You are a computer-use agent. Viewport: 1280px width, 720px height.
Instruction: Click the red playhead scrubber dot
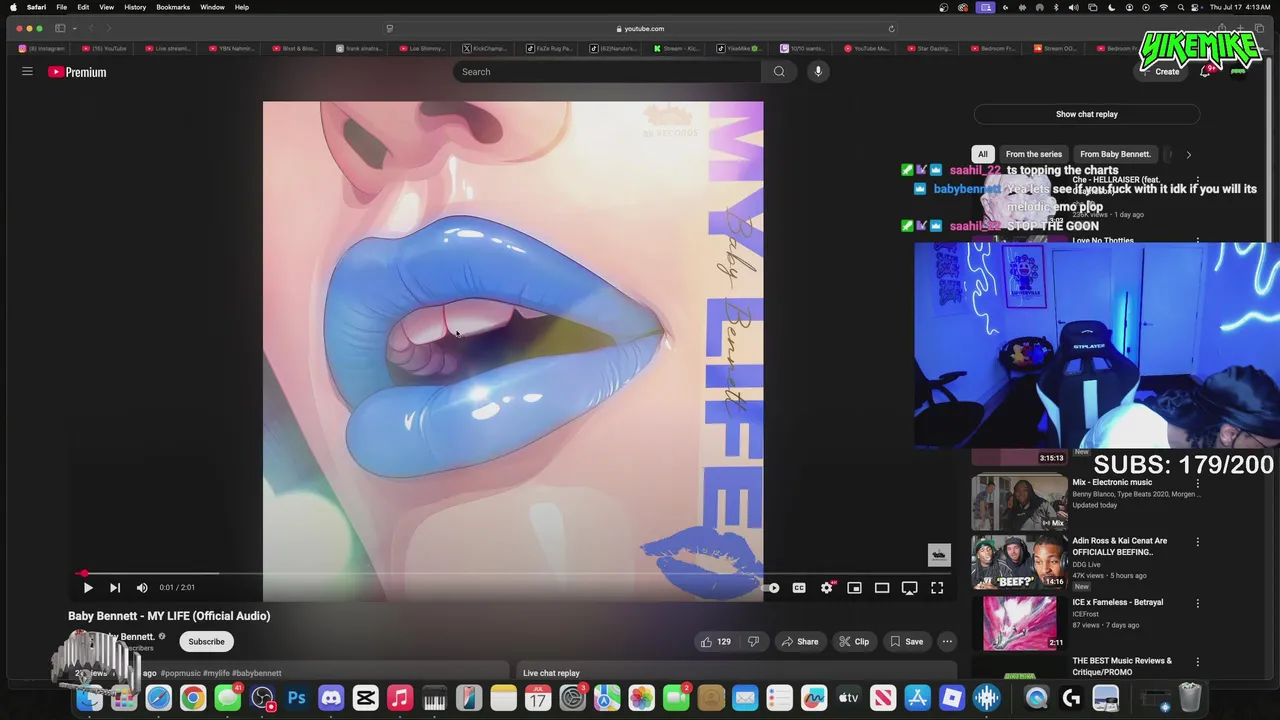pos(84,574)
